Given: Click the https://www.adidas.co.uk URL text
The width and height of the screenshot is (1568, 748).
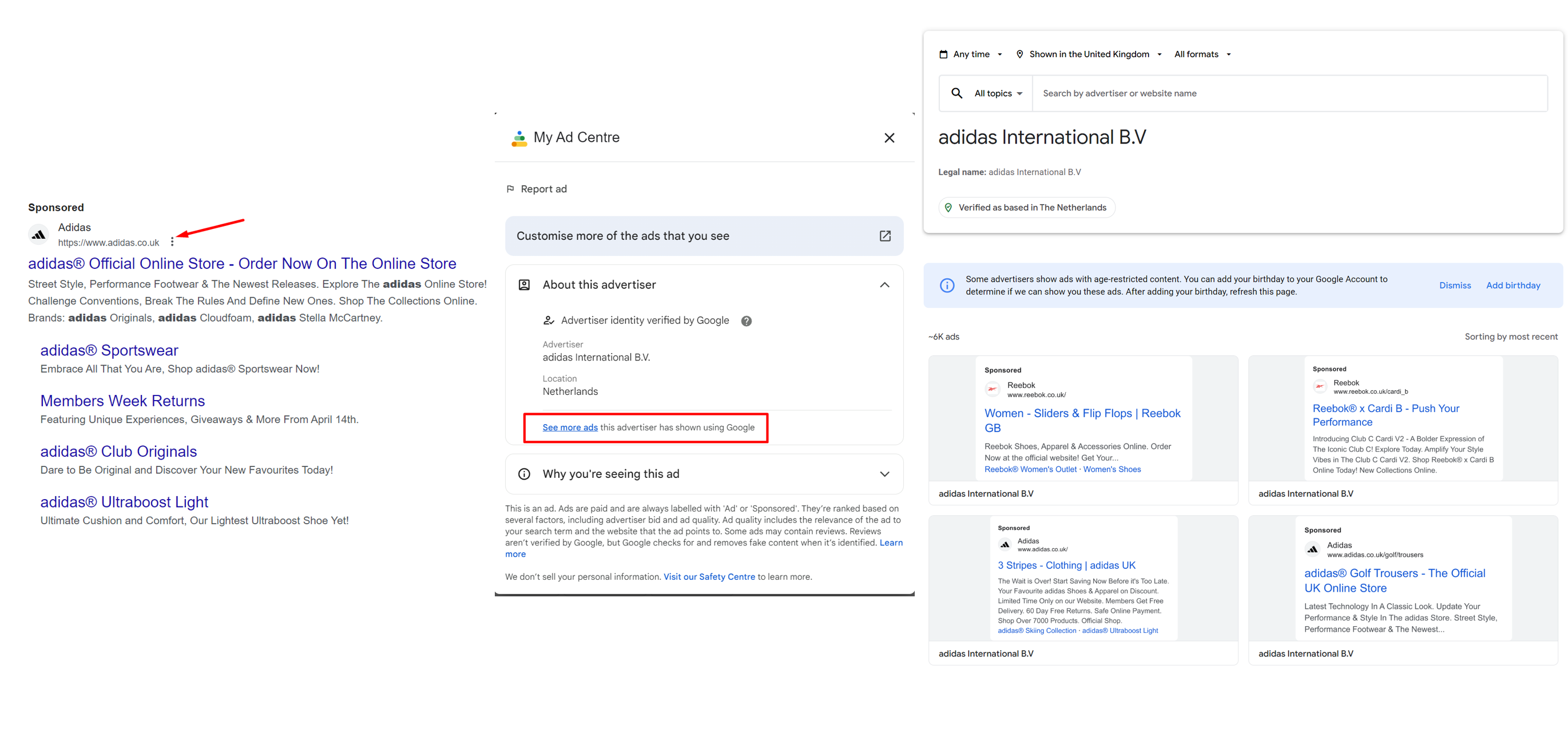Looking at the screenshot, I should pos(108,243).
